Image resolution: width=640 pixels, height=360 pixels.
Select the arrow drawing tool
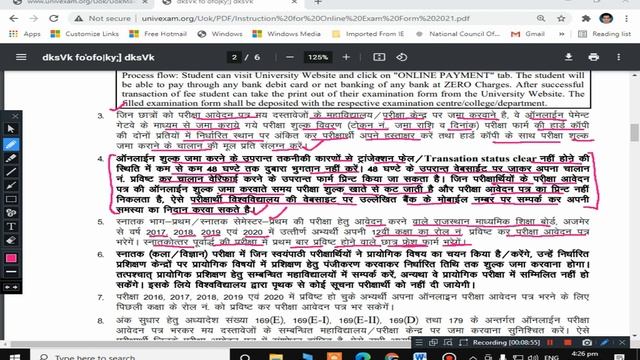(11, 186)
